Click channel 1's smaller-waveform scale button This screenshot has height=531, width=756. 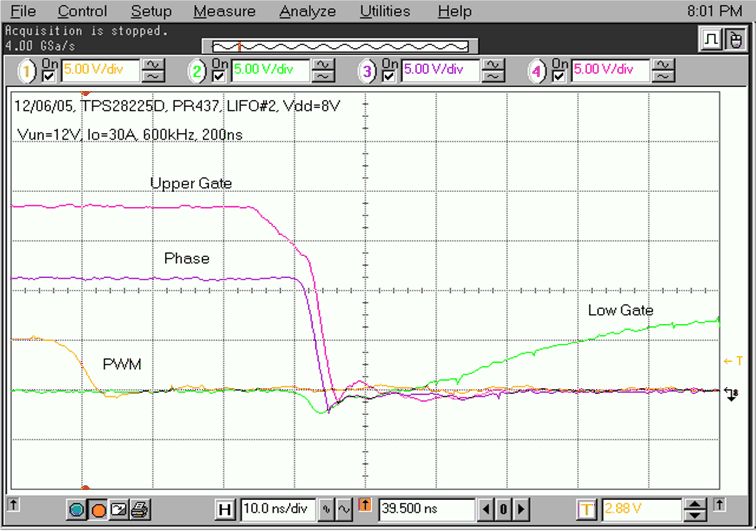tap(153, 76)
